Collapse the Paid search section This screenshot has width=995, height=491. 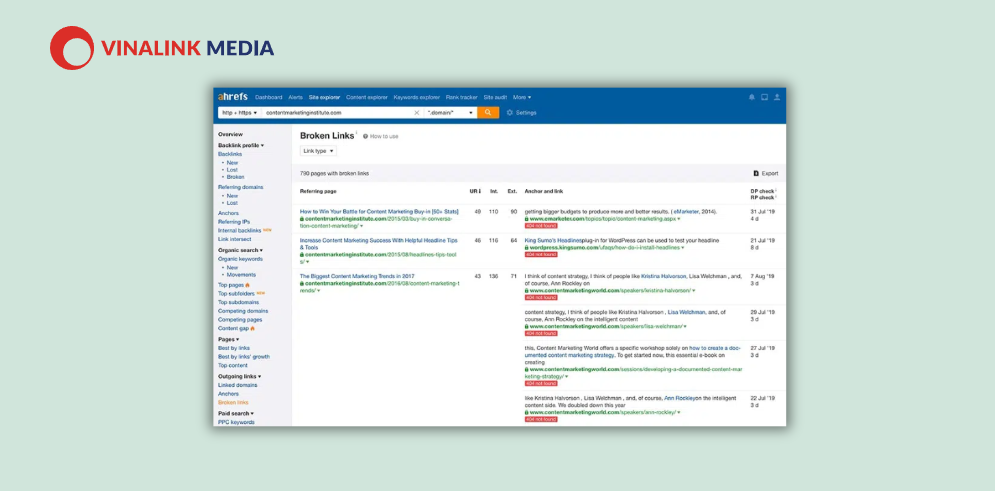[236, 413]
